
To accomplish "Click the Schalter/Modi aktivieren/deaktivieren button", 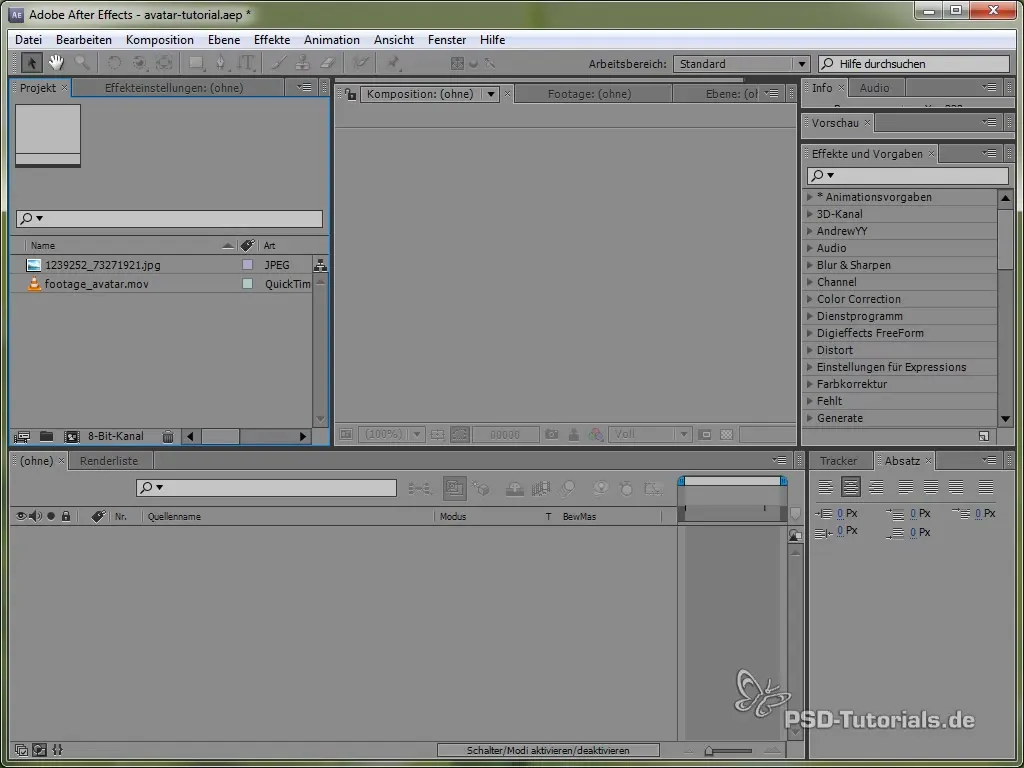I will point(548,750).
